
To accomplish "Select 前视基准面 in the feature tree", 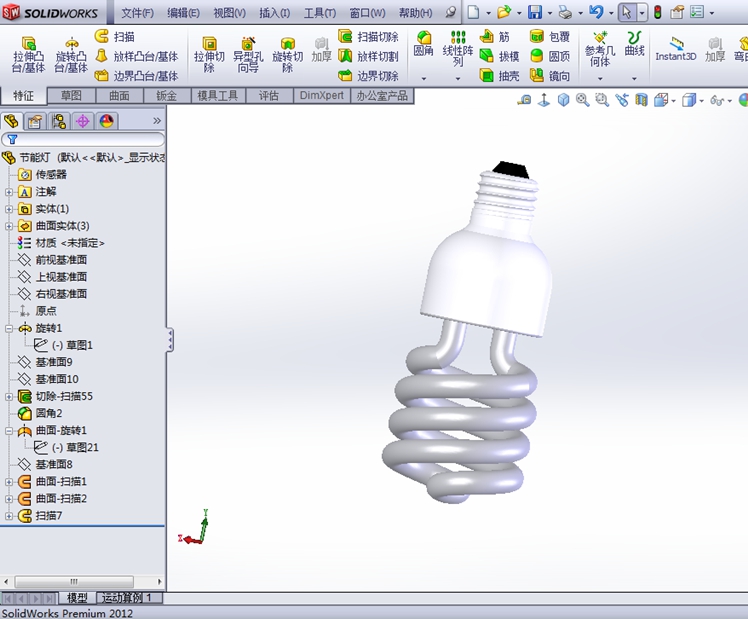I will click(x=61, y=260).
